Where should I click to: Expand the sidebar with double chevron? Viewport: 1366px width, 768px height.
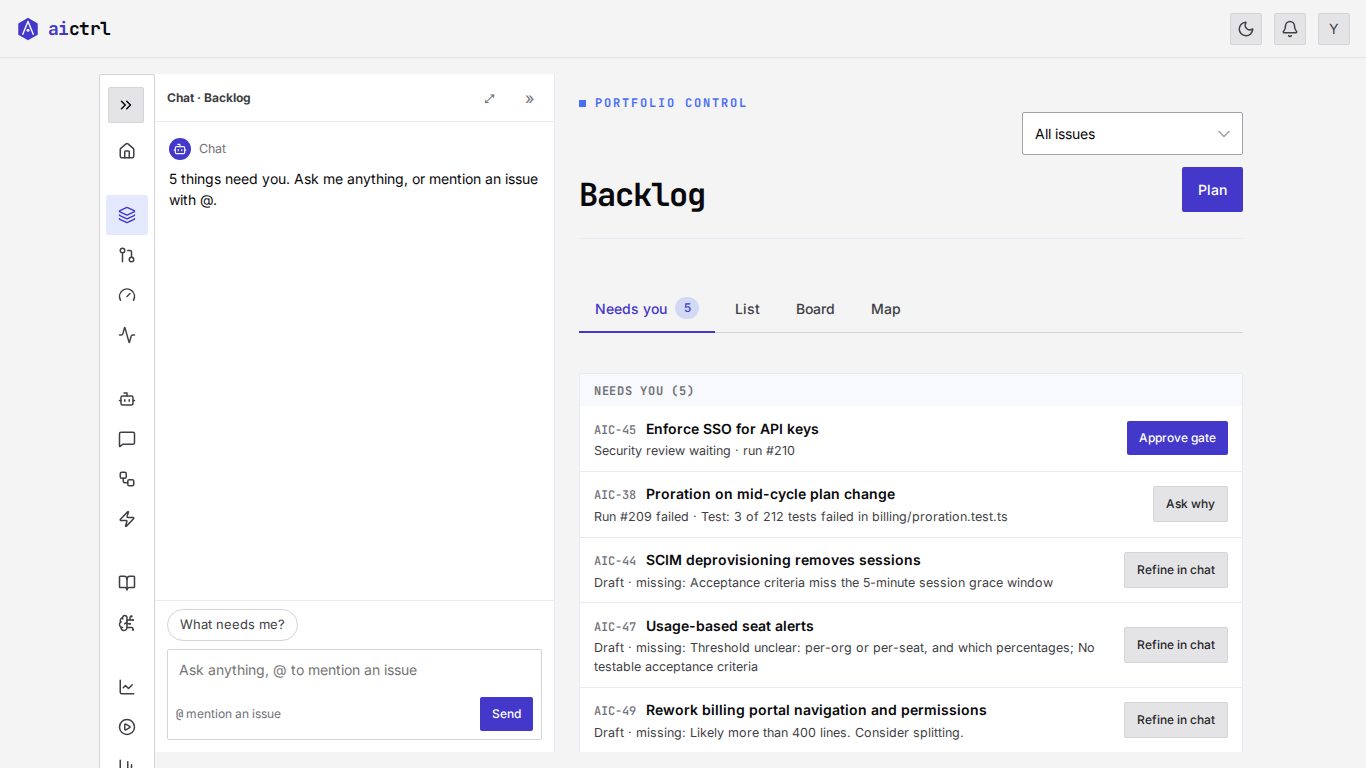[126, 105]
